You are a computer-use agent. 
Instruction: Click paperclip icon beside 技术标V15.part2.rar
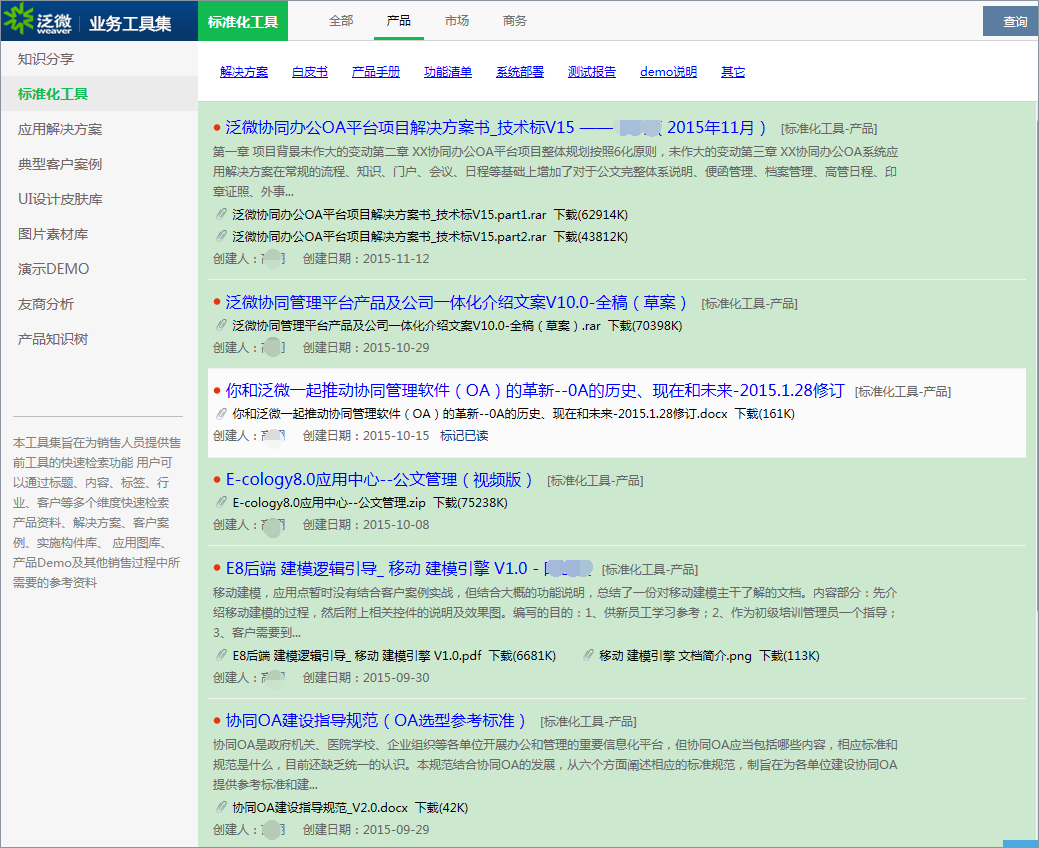click(x=221, y=236)
